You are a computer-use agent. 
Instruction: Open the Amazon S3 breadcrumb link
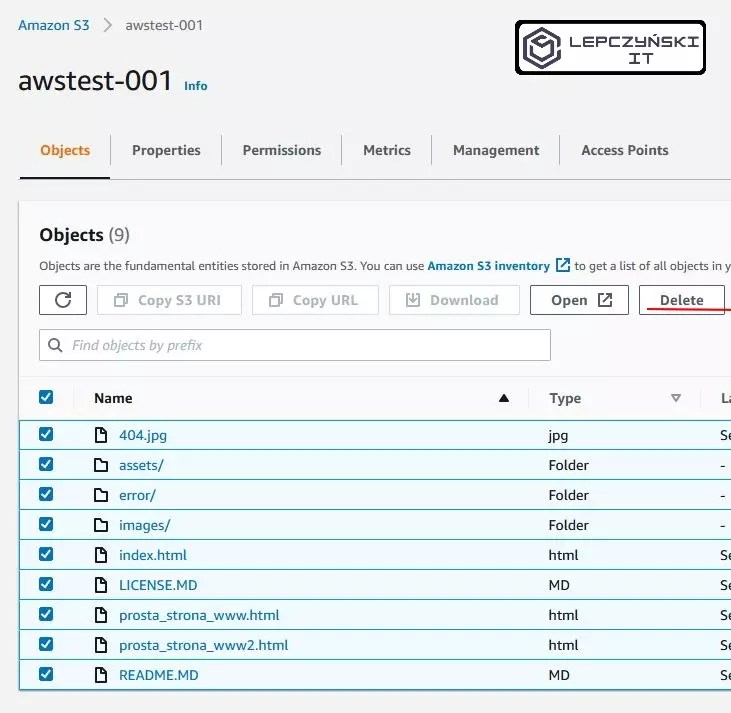(x=54, y=25)
